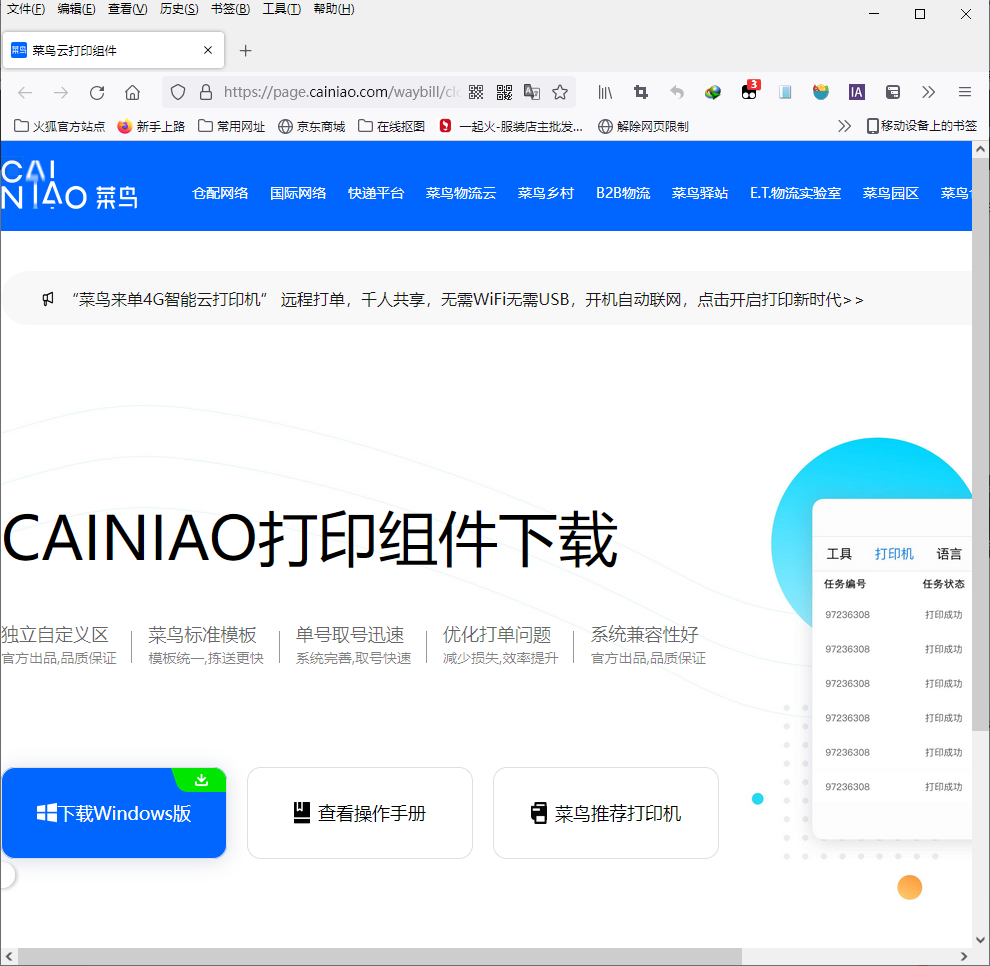Click the first QR code icon in address bar

[x=476, y=93]
